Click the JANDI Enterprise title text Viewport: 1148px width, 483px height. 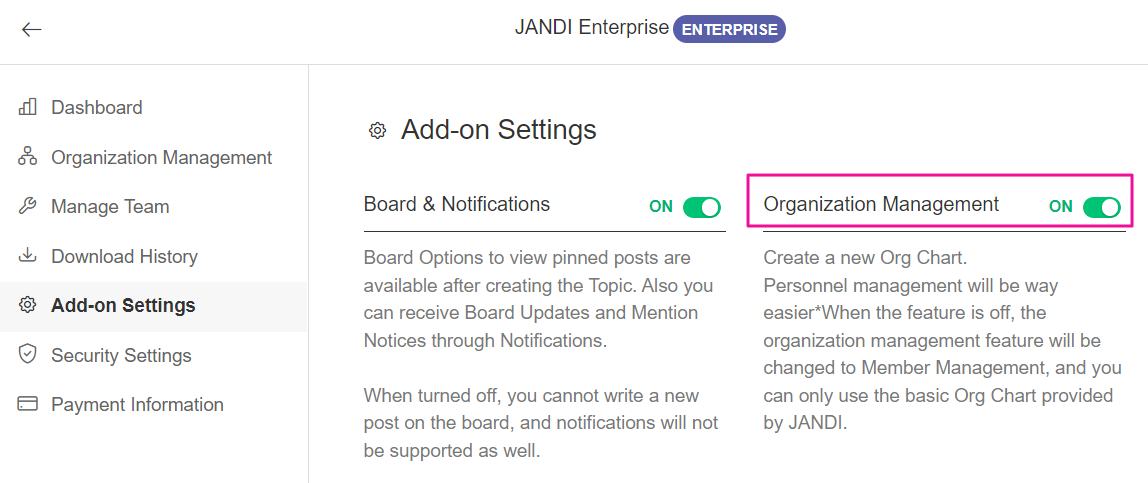pyautogui.click(x=591, y=28)
